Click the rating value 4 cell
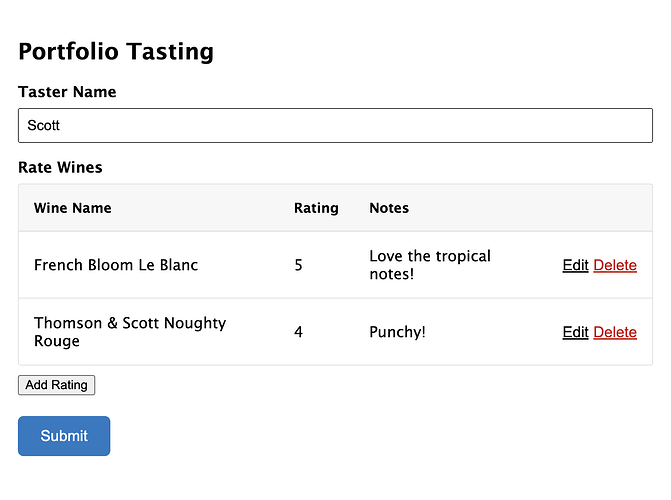Screen dimensions: 671x500 tap(299, 332)
